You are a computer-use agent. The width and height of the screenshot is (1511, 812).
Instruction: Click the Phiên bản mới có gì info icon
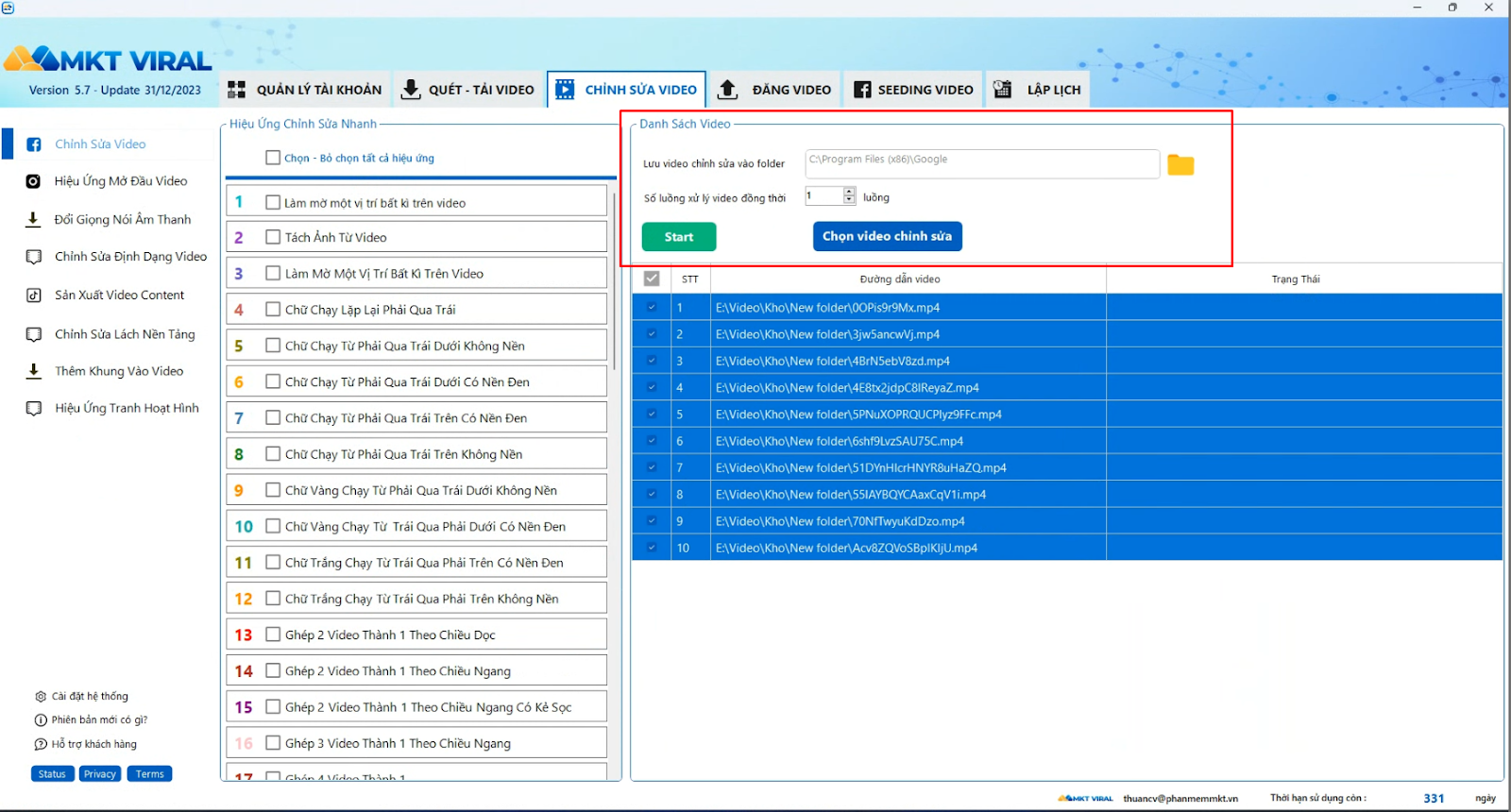[x=41, y=720]
